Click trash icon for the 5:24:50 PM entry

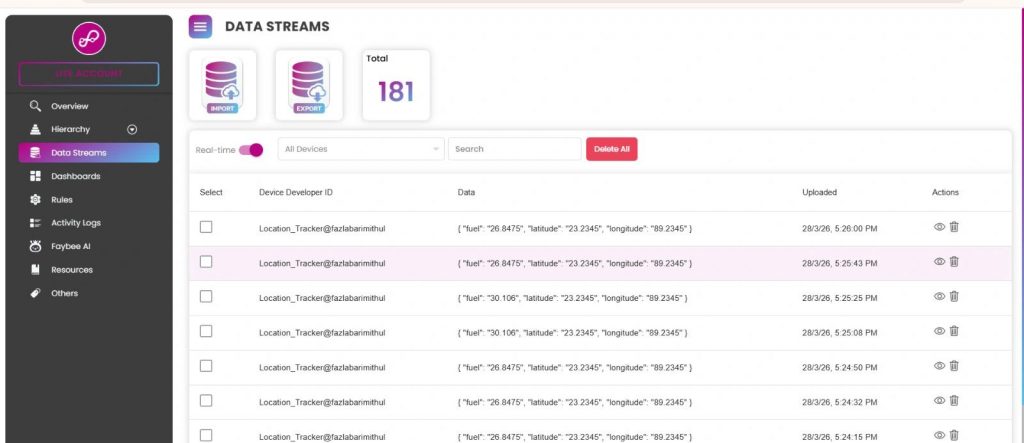click(x=954, y=366)
